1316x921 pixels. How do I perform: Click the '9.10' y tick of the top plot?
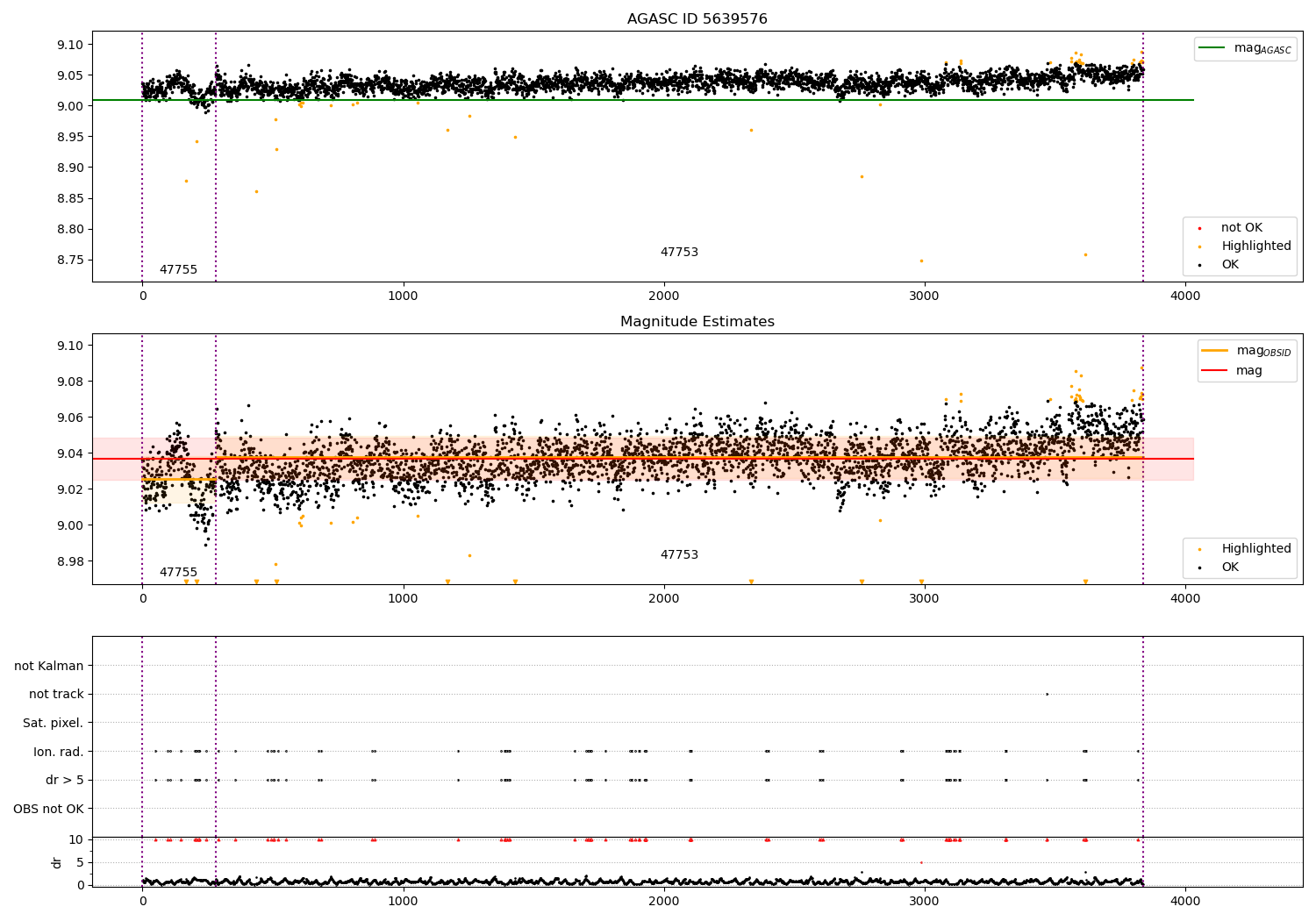(x=69, y=45)
